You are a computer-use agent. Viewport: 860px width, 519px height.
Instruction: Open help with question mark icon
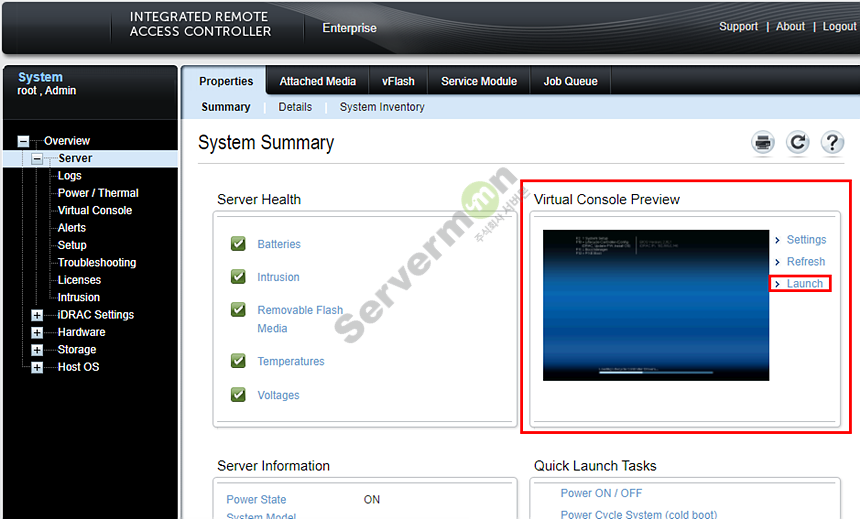832,143
